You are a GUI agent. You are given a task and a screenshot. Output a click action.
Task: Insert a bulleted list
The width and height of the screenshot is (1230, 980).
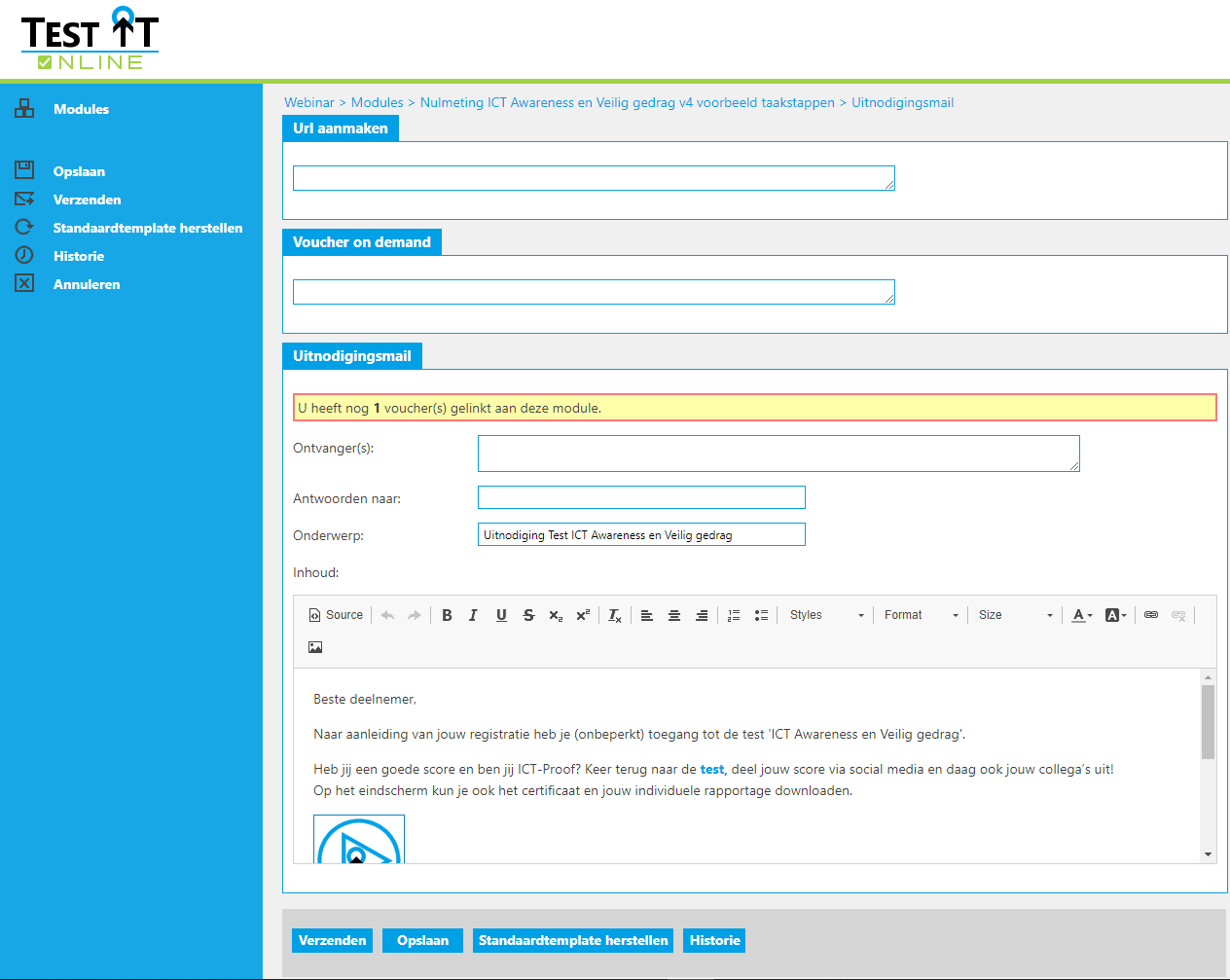point(761,615)
